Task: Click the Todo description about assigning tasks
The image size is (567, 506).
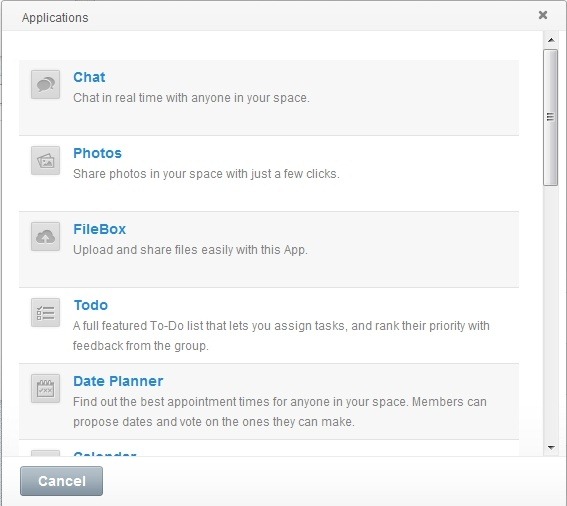Action: 281,336
